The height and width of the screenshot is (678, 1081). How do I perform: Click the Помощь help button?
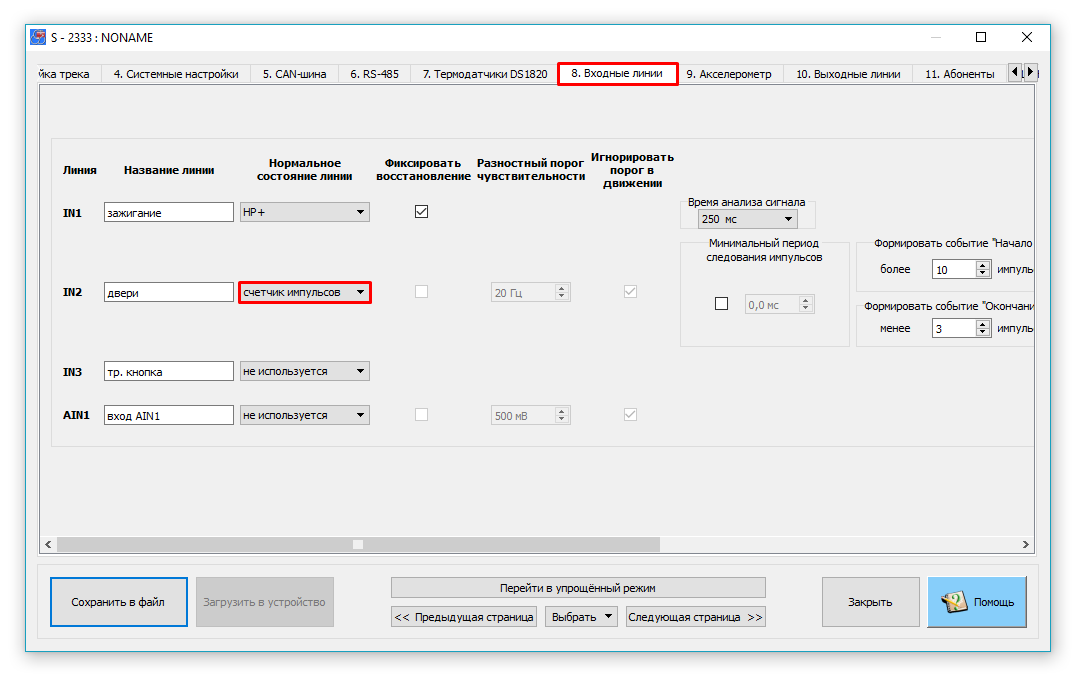[976, 602]
